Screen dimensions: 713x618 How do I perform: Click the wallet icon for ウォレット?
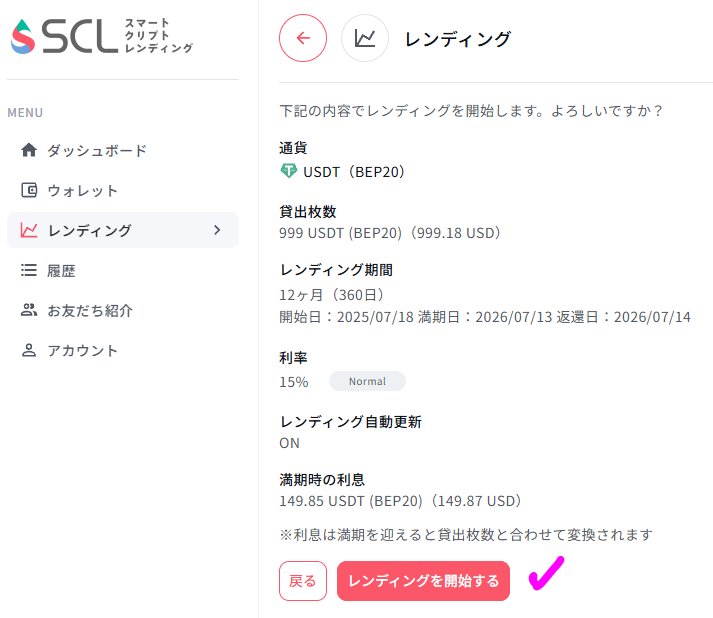29,190
